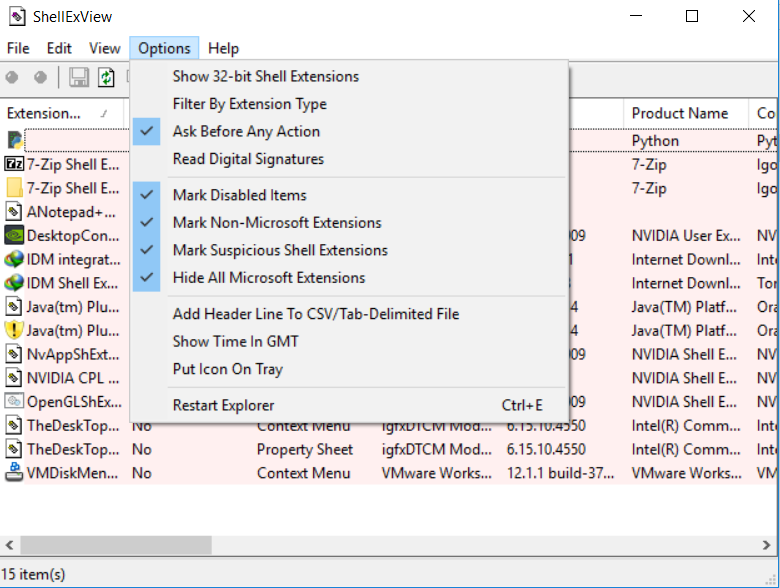
Task: Click the 12.1.1 build-37 version cell
Action: pyautogui.click(x=561, y=473)
